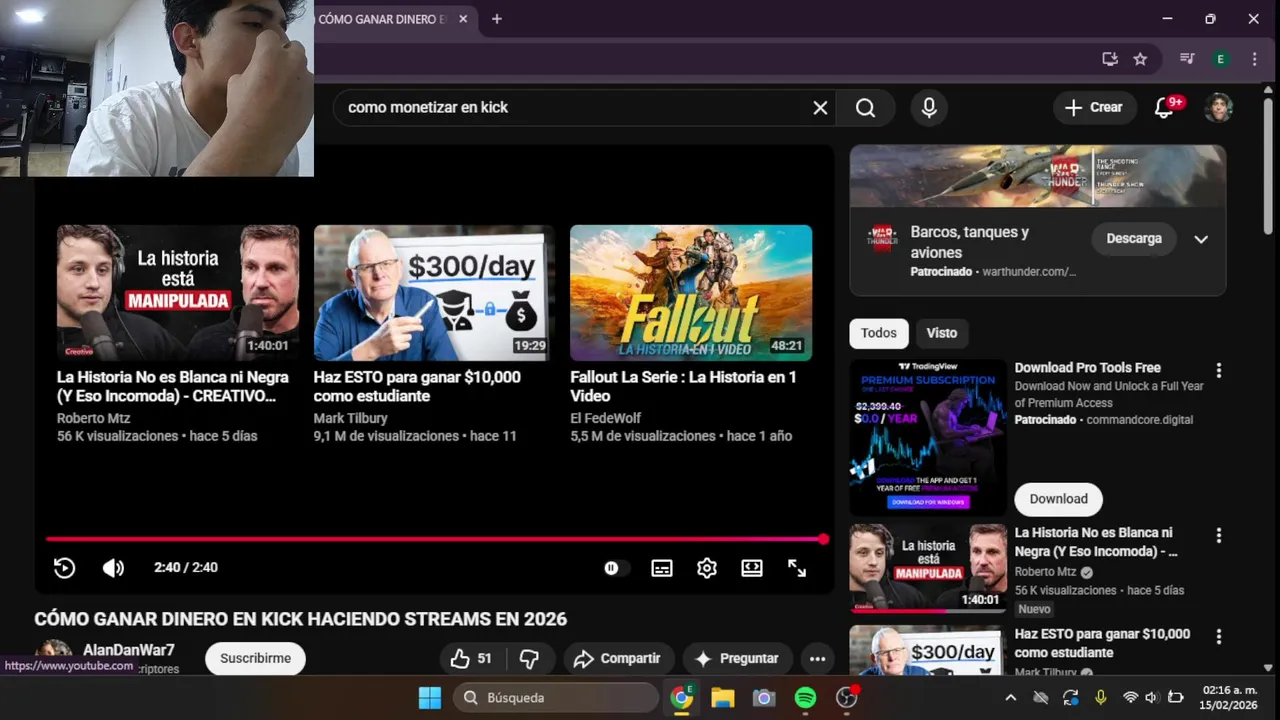Click the War Thunder ad banner image
Image resolution: width=1280 pixels, height=720 pixels.
pyautogui.click(x=1038, y=176)
